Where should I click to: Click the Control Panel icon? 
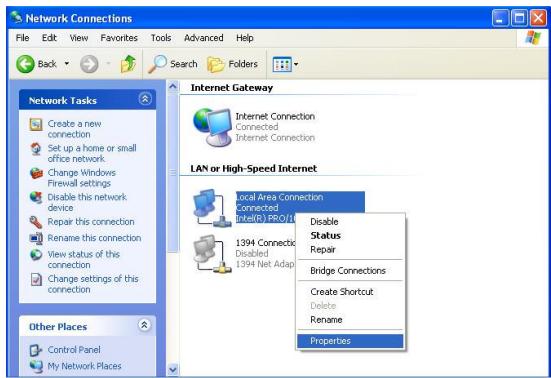(36, 350)
